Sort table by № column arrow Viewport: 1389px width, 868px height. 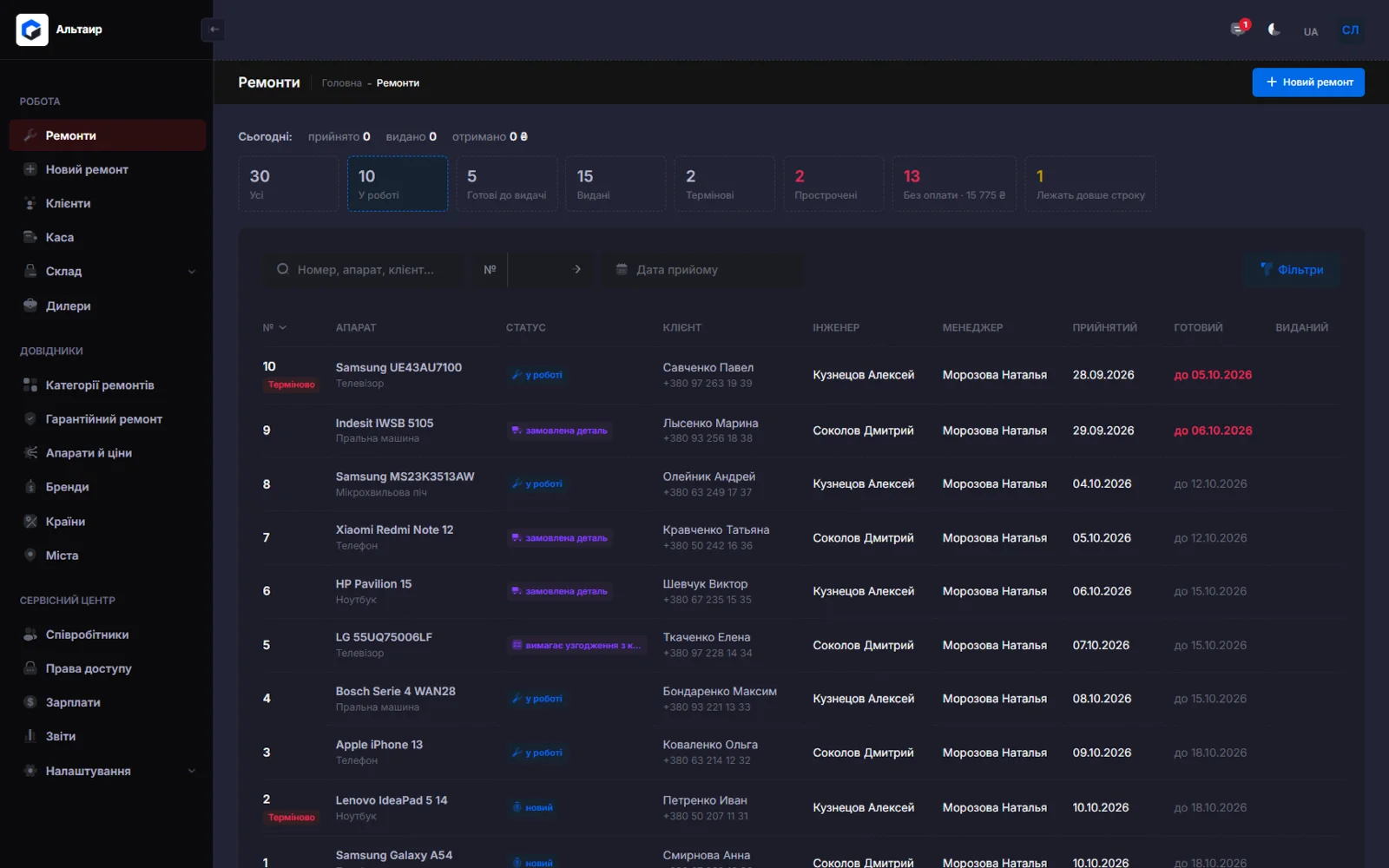coord(283,328)
